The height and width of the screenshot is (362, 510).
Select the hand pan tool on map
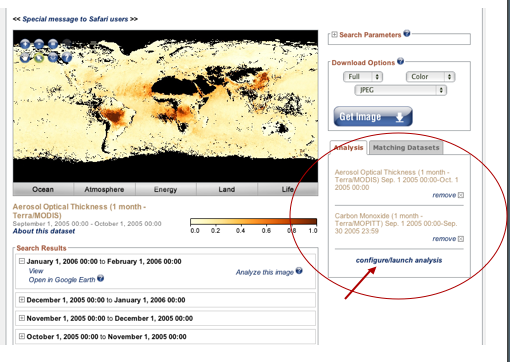pyautogui.click(x=25, y=57)
